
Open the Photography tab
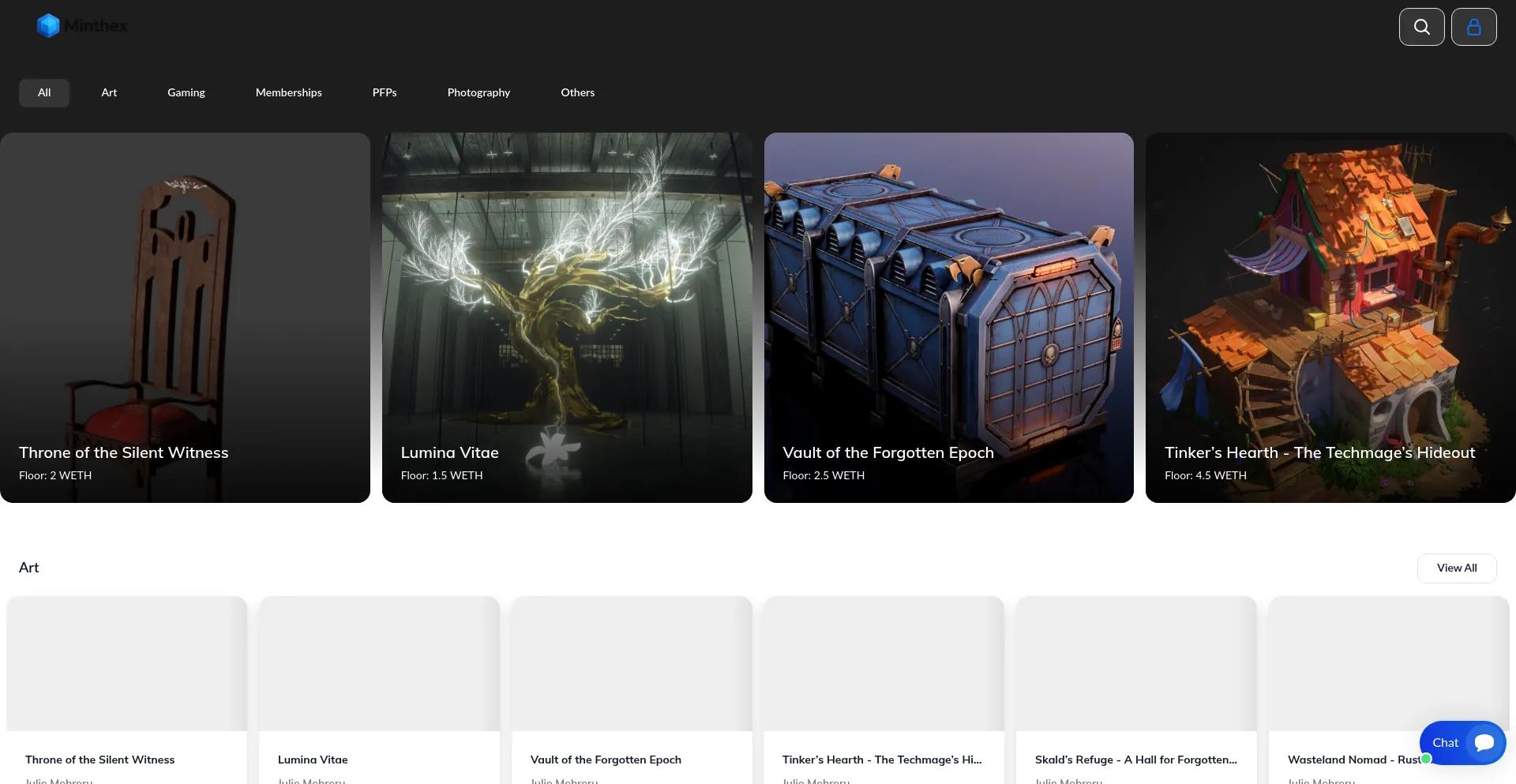click(478, 92)
